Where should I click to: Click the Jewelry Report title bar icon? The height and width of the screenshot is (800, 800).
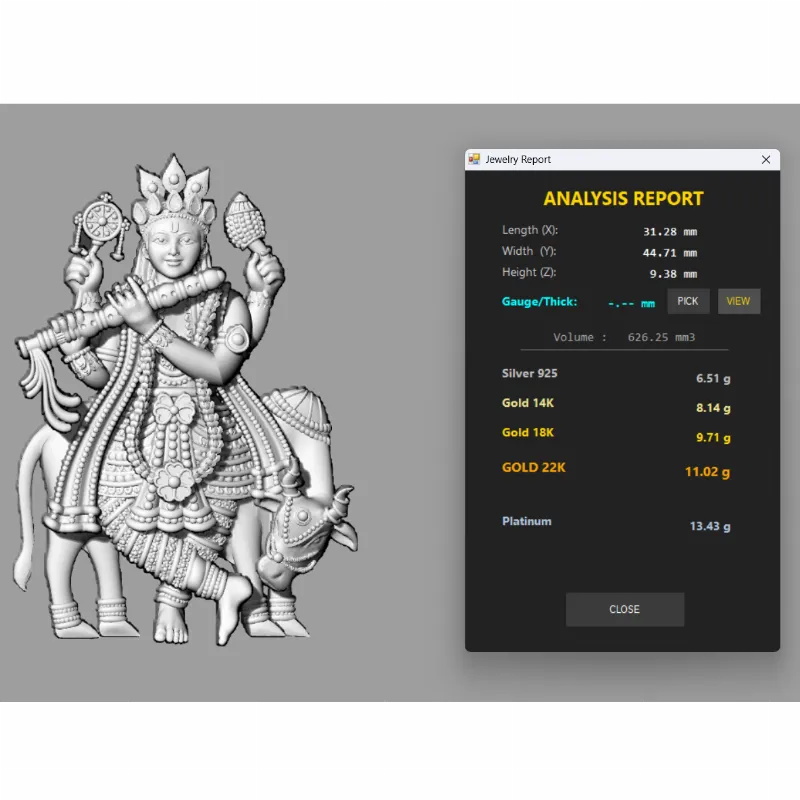pyautogui.click(x=475, y=160)
